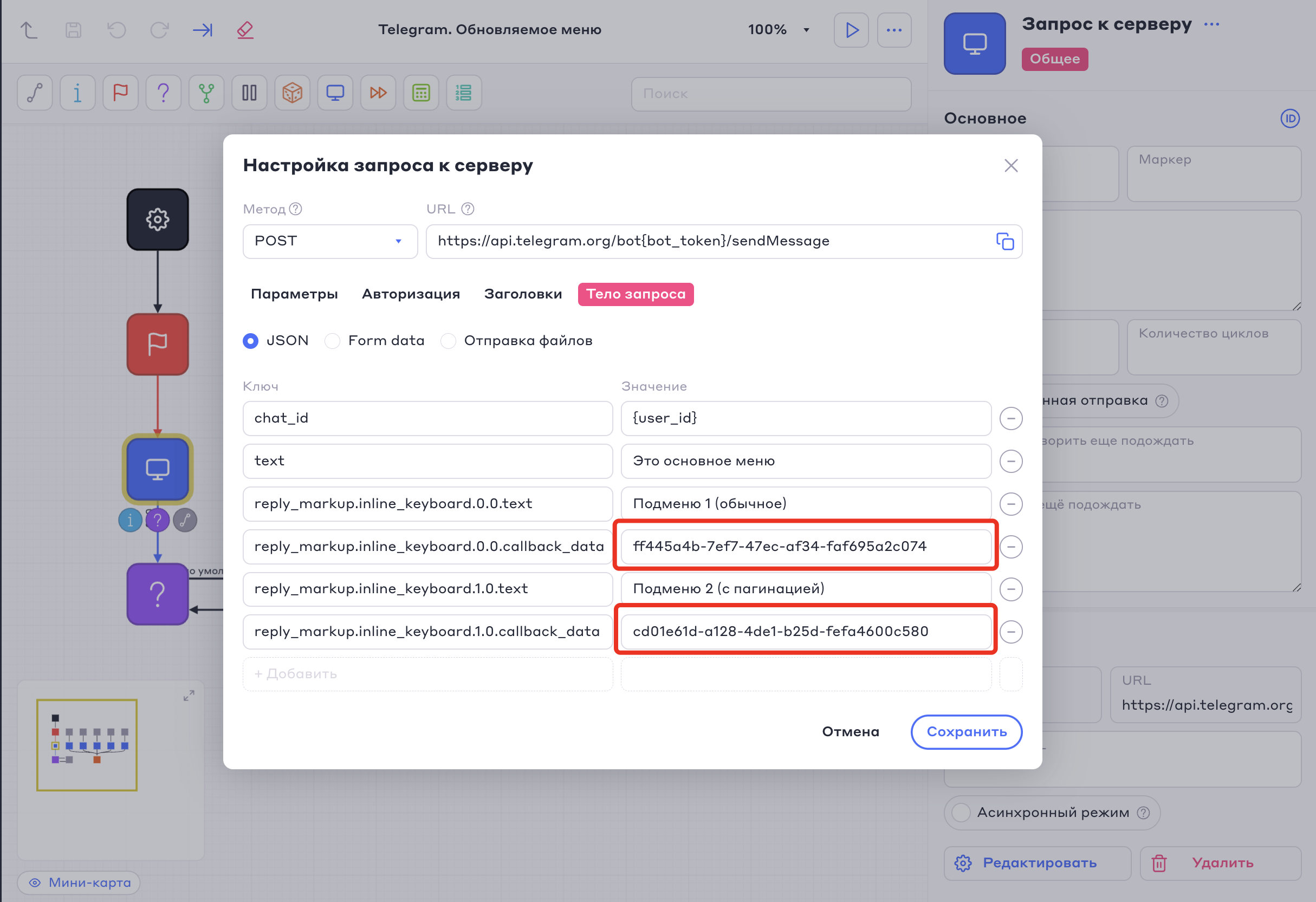Screen dimensions: 1316x902
Task: Select the numbered list block tool
Action: coord(464,93)
